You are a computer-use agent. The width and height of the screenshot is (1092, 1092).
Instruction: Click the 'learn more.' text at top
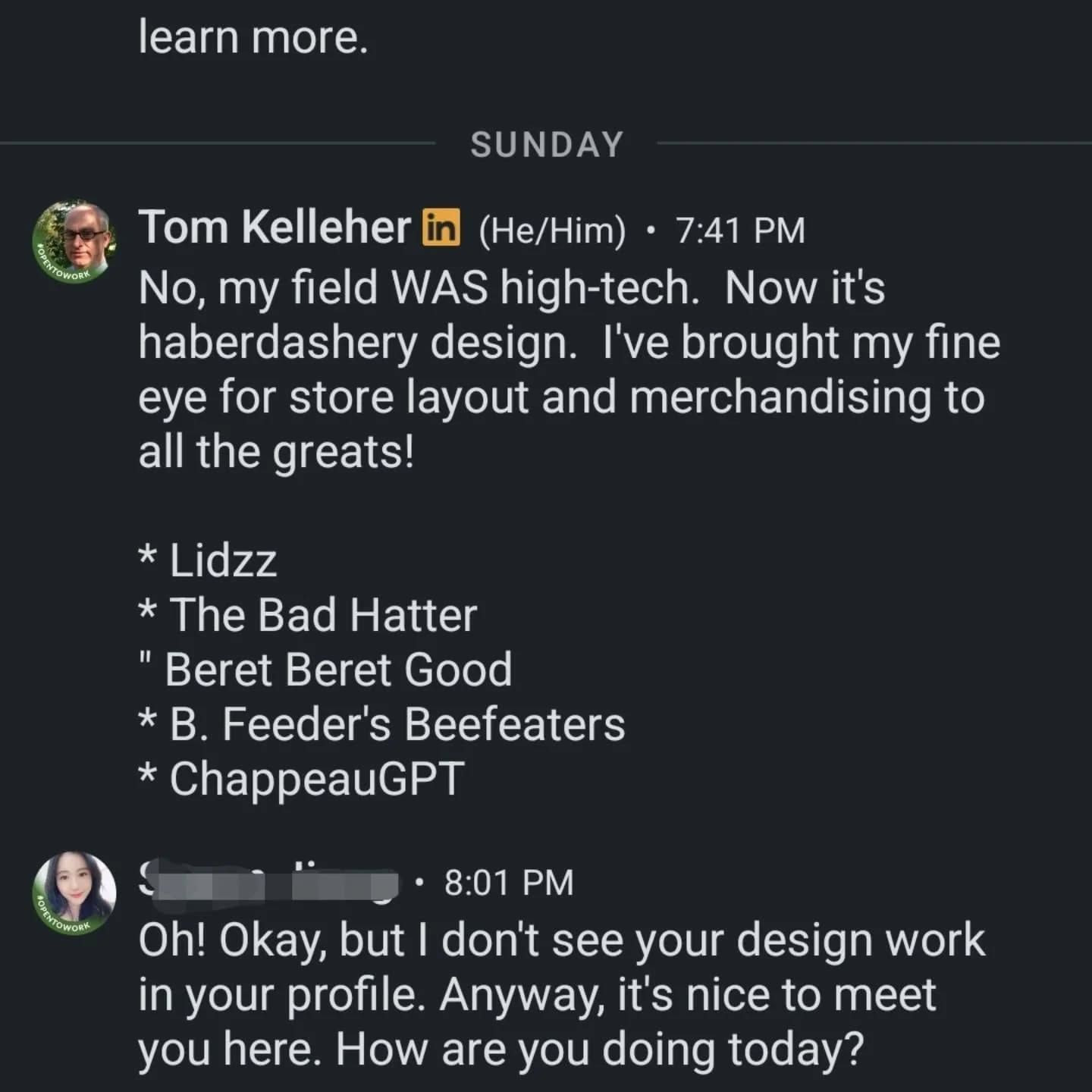pos(253,38)
